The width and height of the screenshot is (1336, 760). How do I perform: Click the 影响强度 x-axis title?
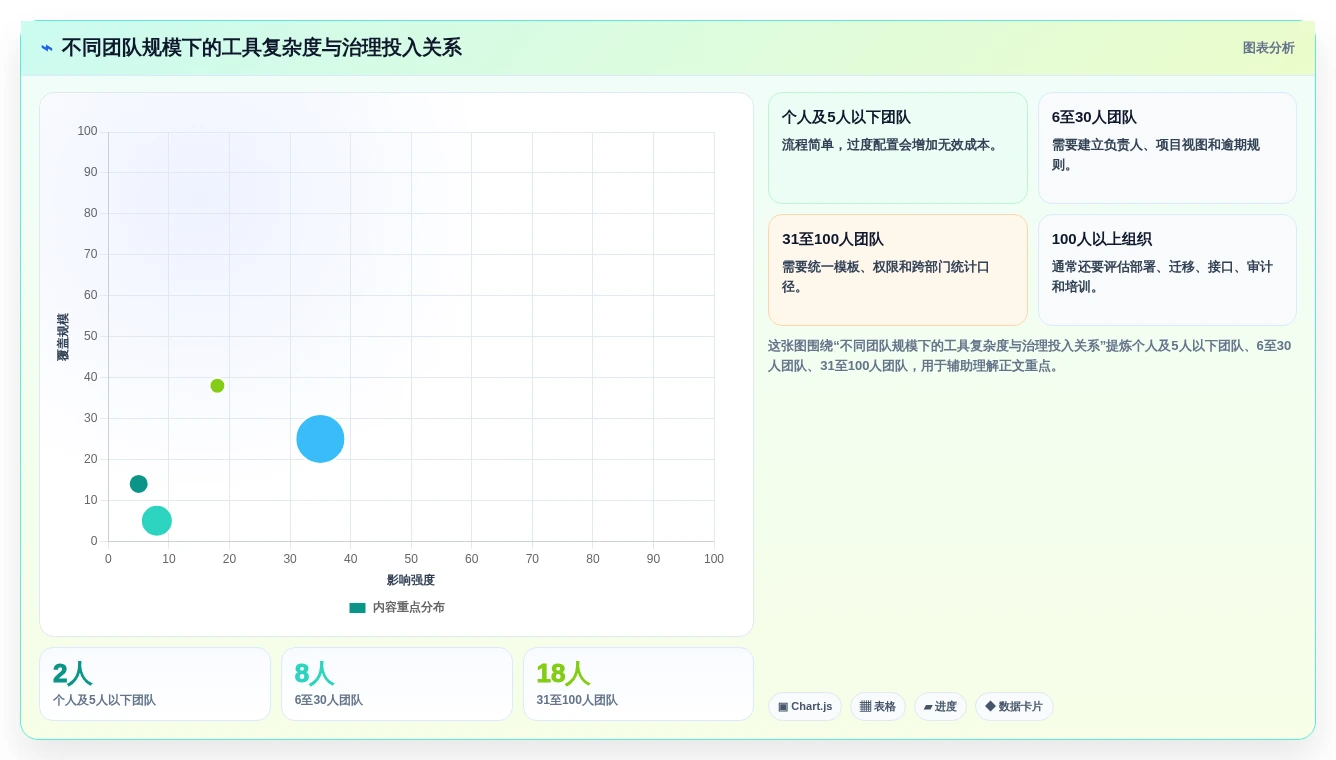411,580
